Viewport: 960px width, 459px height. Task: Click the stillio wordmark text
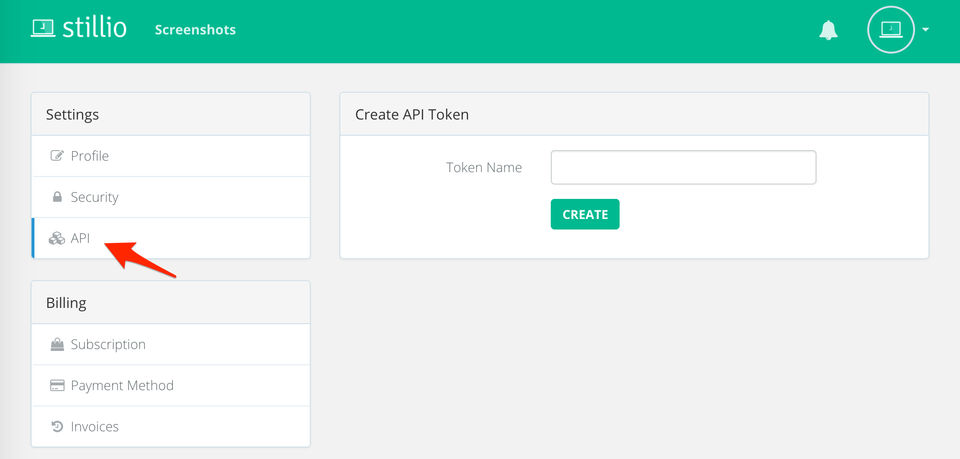[x=94, y=28]
